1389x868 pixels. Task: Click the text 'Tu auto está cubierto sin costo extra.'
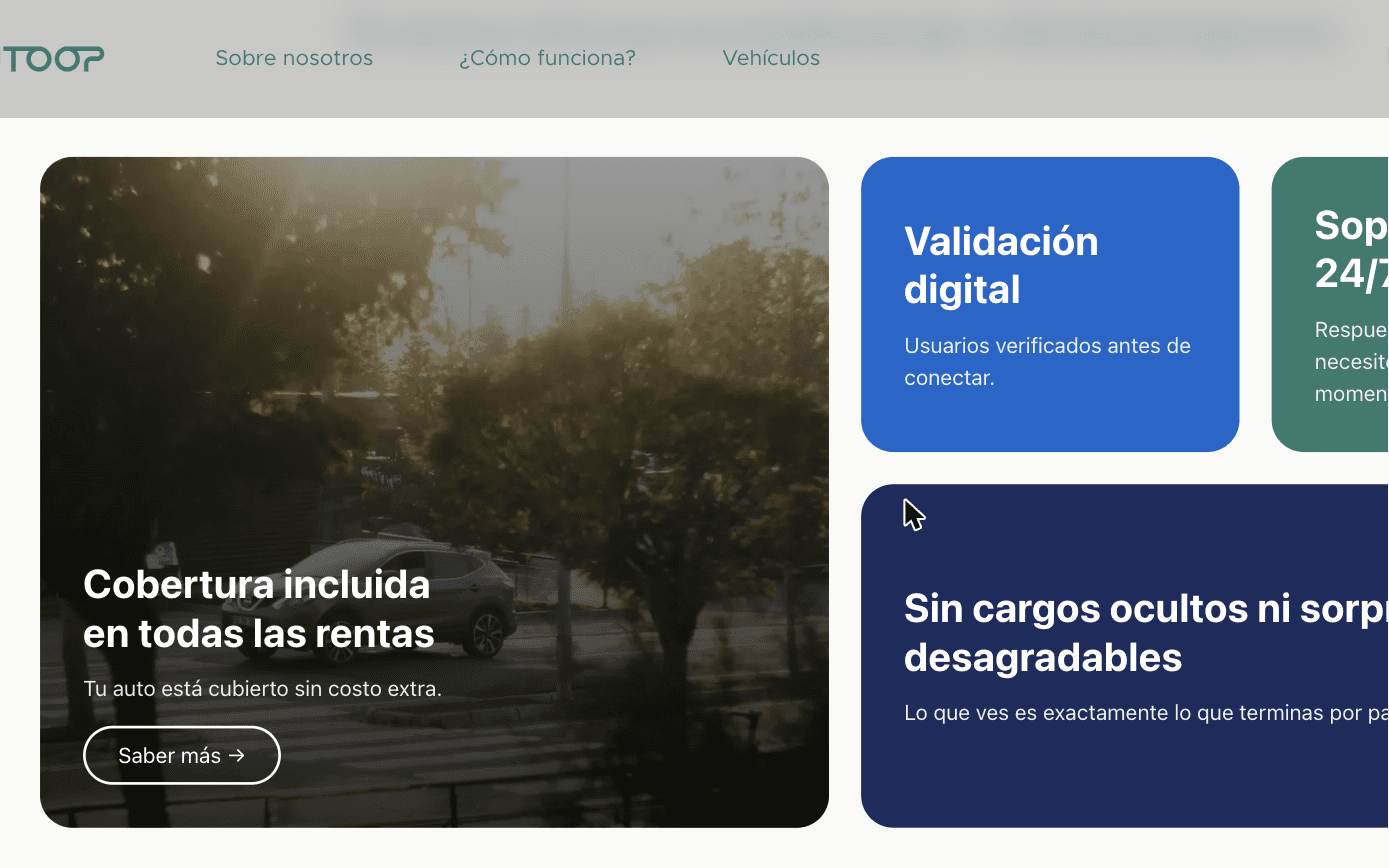(262, 689)
